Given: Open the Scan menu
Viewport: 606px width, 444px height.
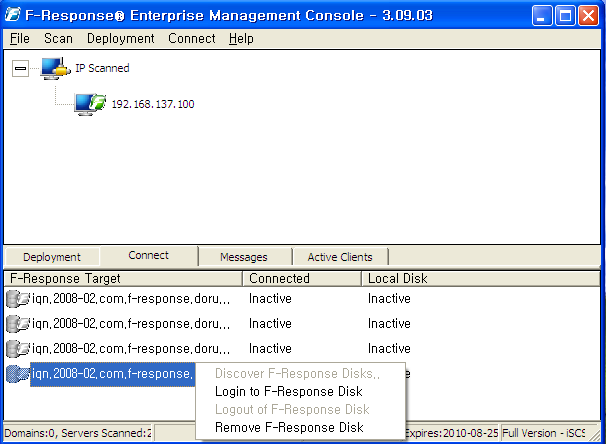Looking at the screenshot, I should (58, 39).
